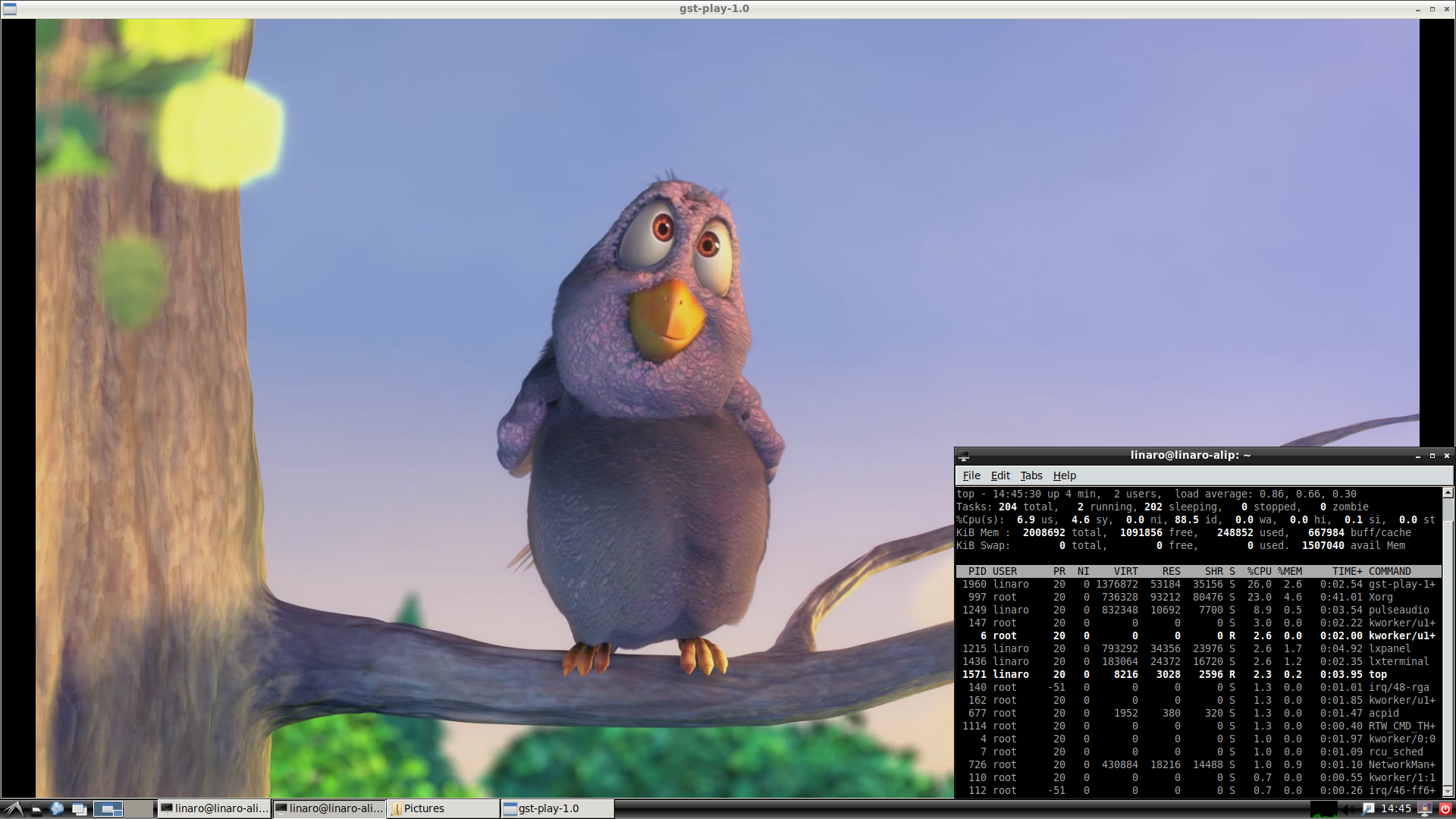Viewport: 1456px width, 819px height.
Task: Open the terminal Edit menu
Action: click(x=1000, y=475)
